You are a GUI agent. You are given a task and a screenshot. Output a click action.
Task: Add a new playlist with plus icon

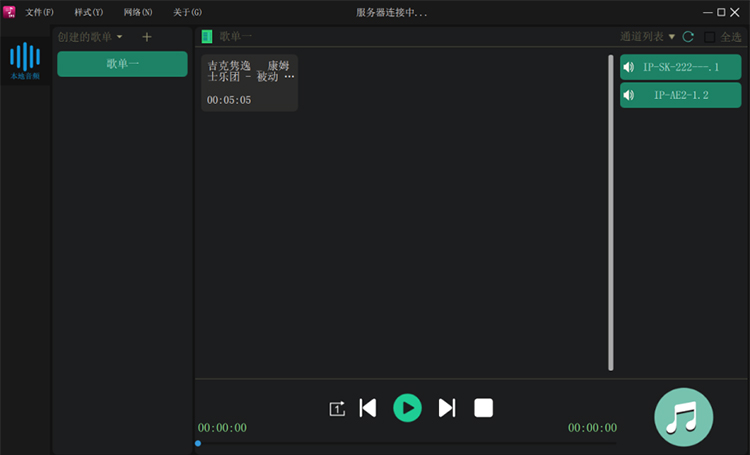tap(147, 37)
